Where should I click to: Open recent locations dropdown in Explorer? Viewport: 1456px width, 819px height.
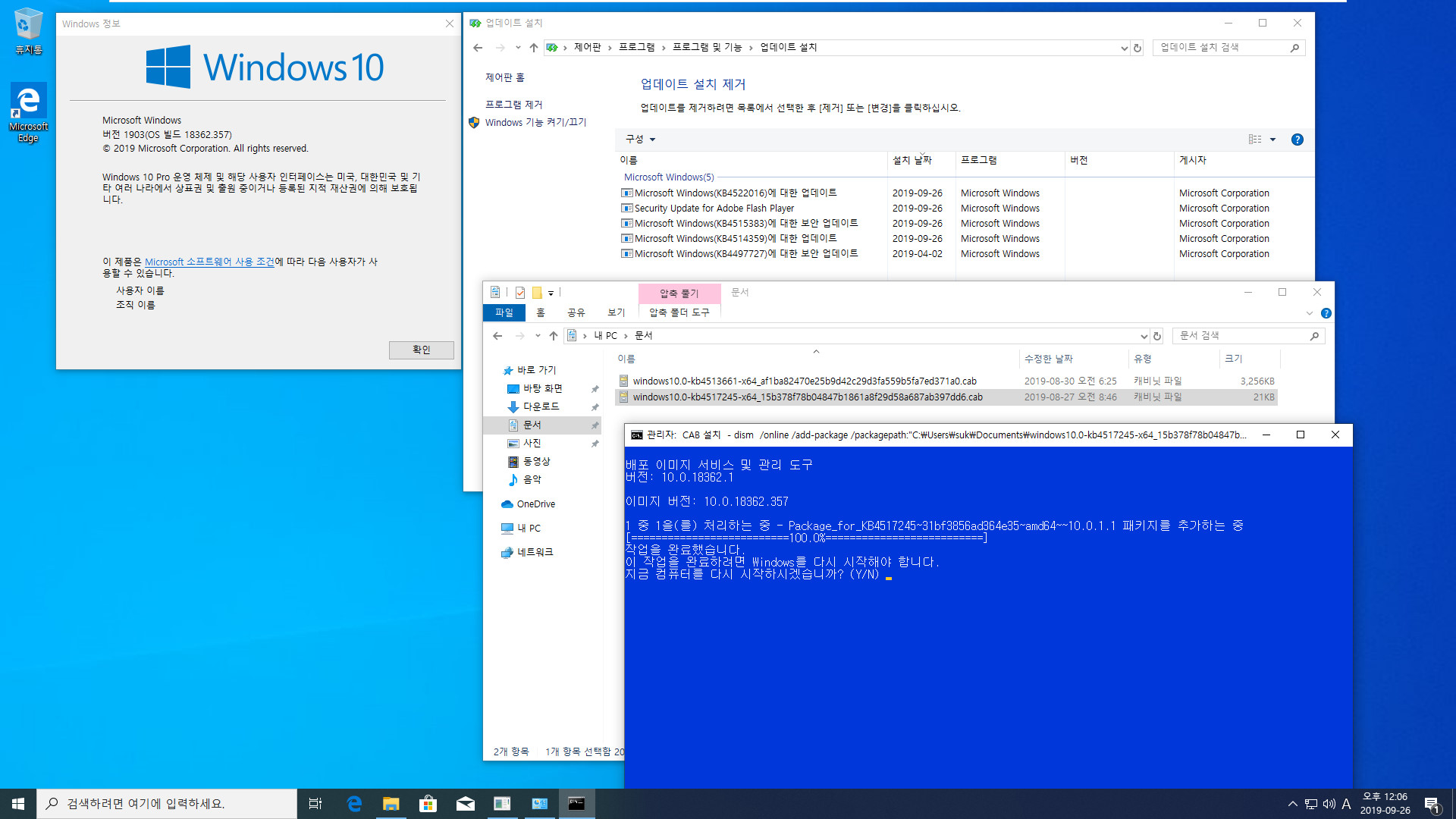538,336
